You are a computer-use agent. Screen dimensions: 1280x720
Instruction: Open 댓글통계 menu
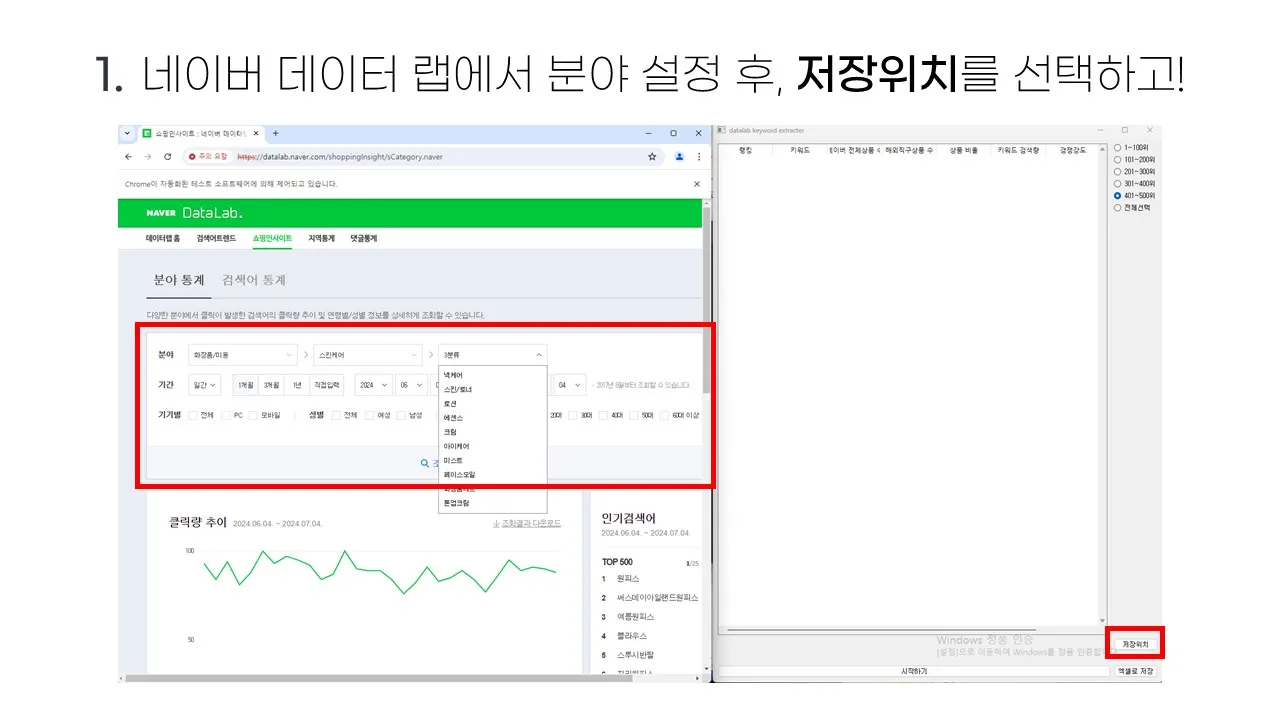364,239
